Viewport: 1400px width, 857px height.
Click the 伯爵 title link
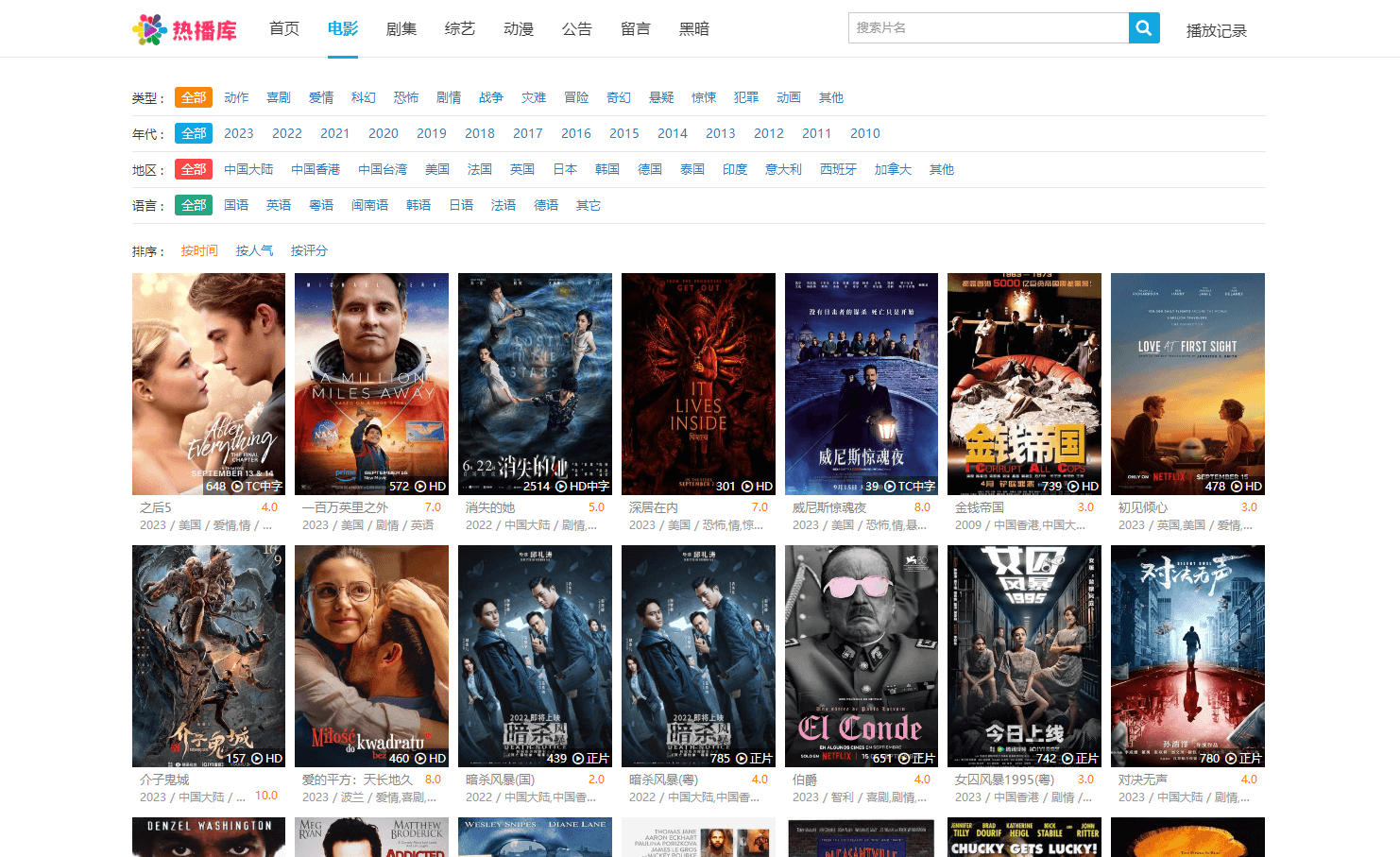coord(805,780)
